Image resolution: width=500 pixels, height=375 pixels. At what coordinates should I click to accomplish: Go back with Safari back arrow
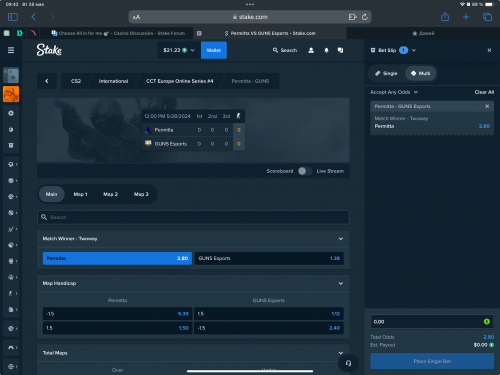[33, 17]
